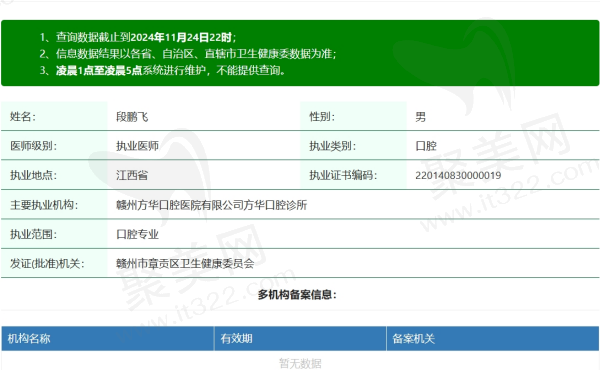This screenshot has height=370, width=600.
Task: Click the 执业地点 label
Action: tap(33, 175)
